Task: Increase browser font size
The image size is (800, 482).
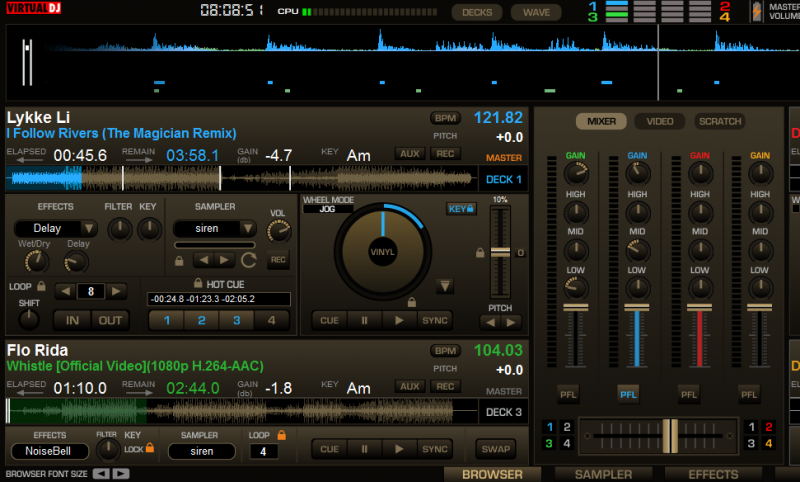Action: (121, 474)
